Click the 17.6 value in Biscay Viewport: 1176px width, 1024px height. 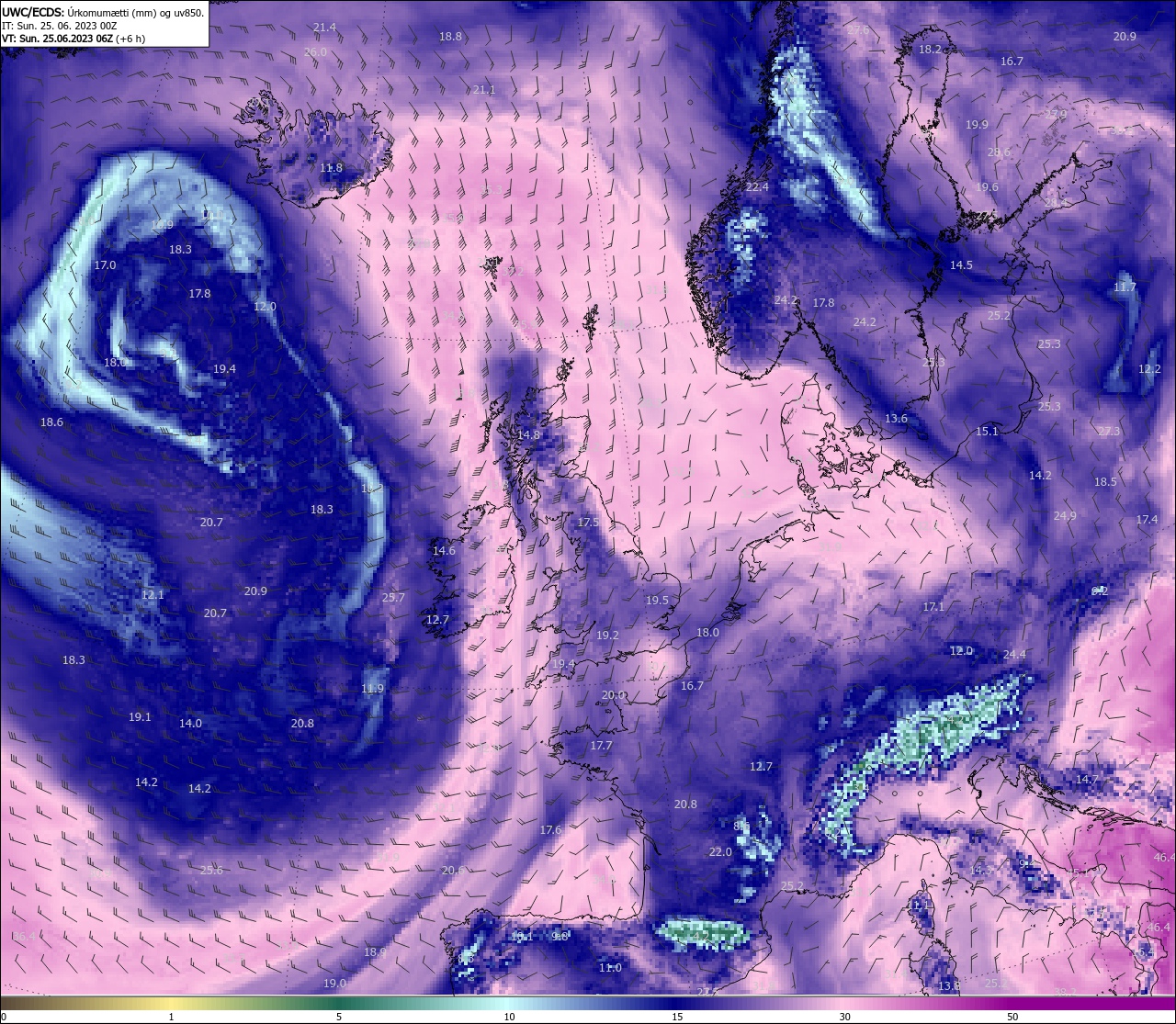[550, 829]
